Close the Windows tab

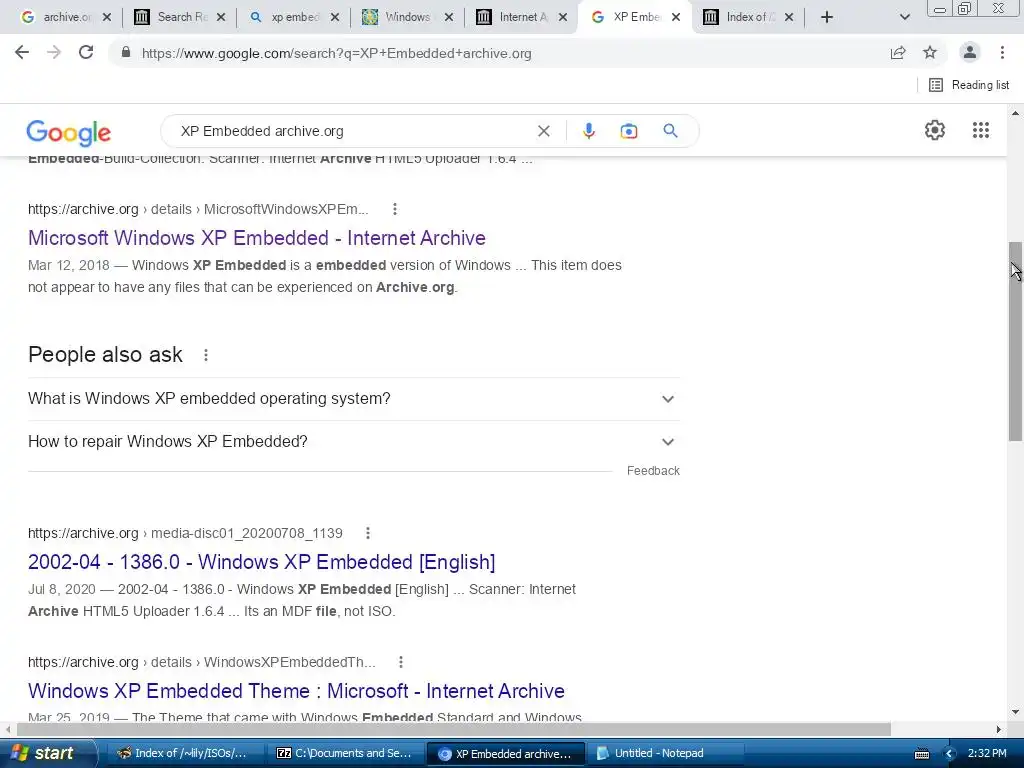tap(449, 17)
